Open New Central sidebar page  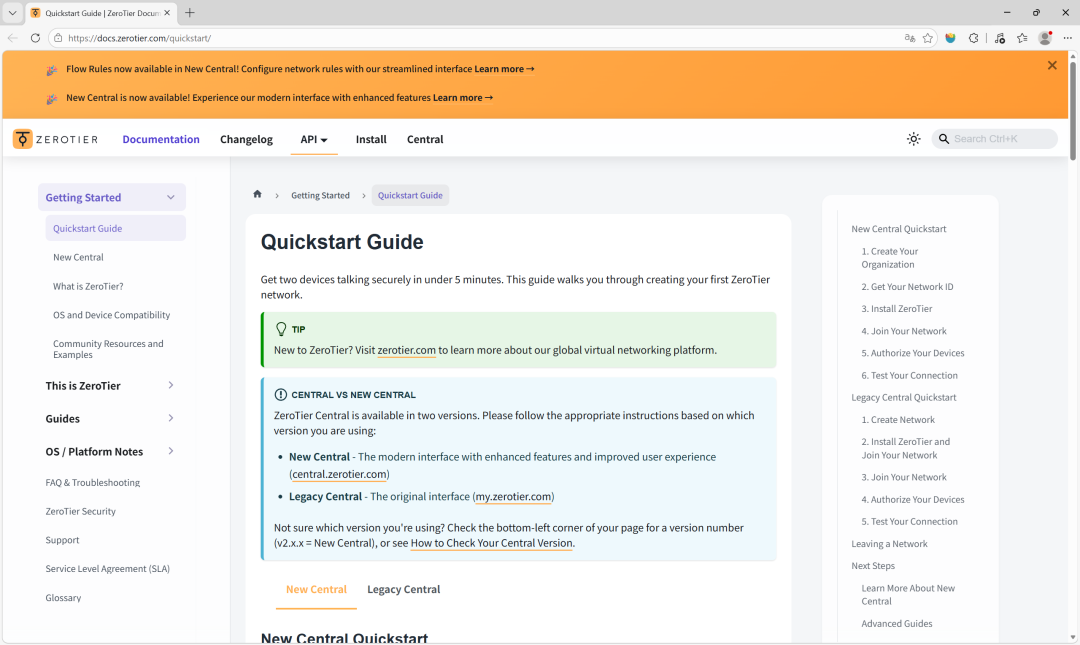[x=79, y=257]
